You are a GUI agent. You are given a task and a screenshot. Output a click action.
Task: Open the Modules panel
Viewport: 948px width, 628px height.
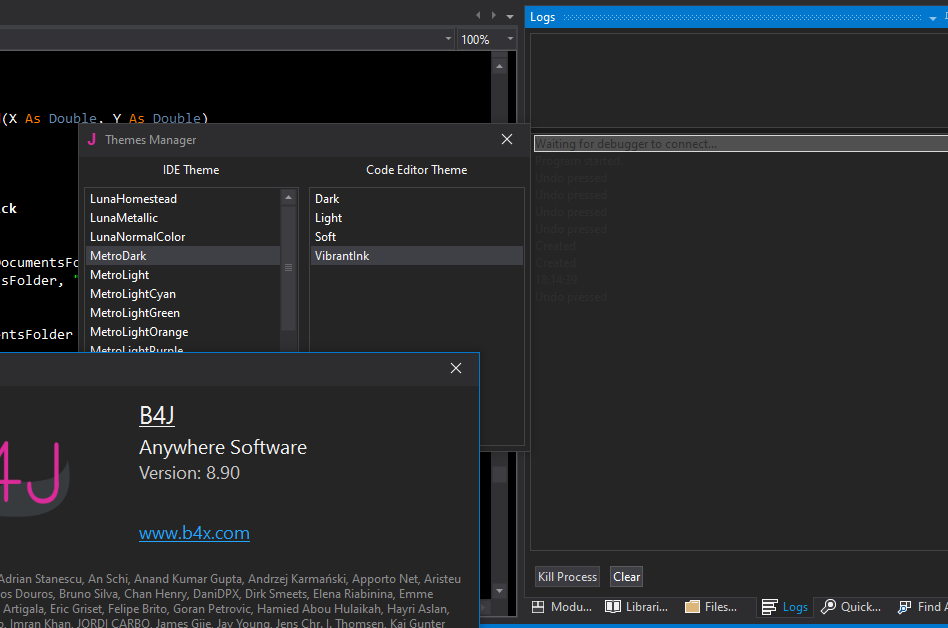[x=561, y=607]
